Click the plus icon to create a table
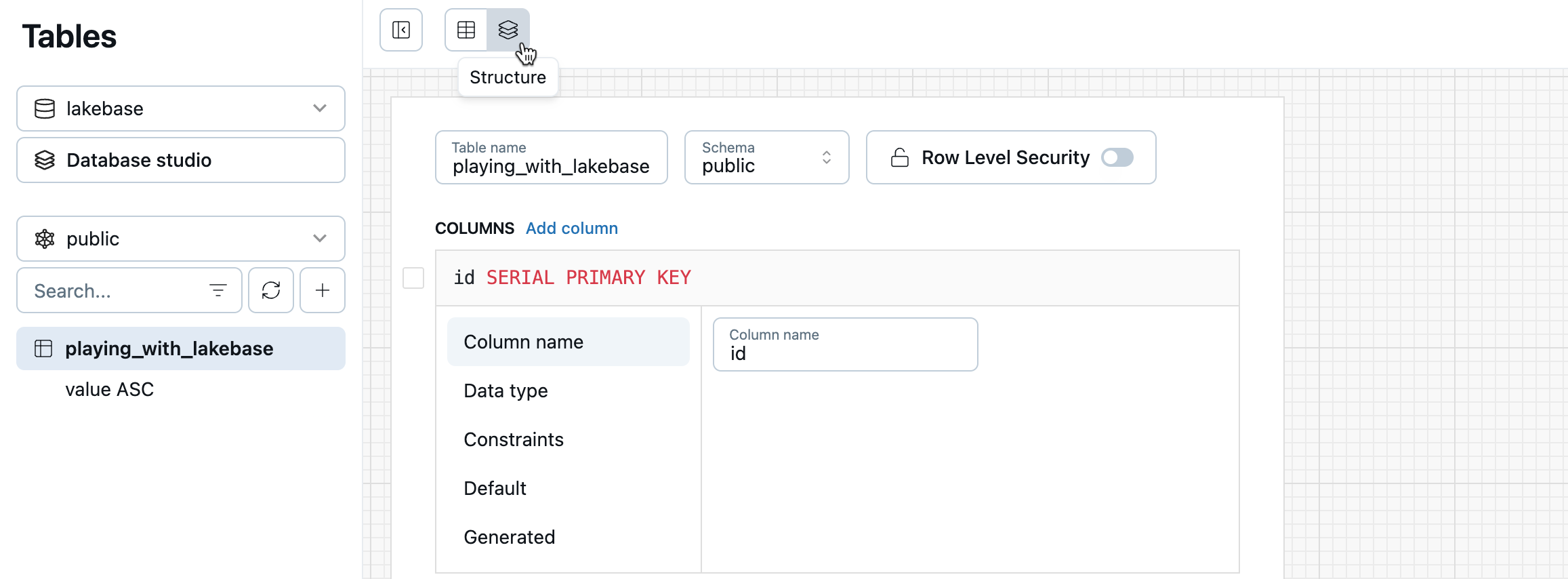 (322, 290)
